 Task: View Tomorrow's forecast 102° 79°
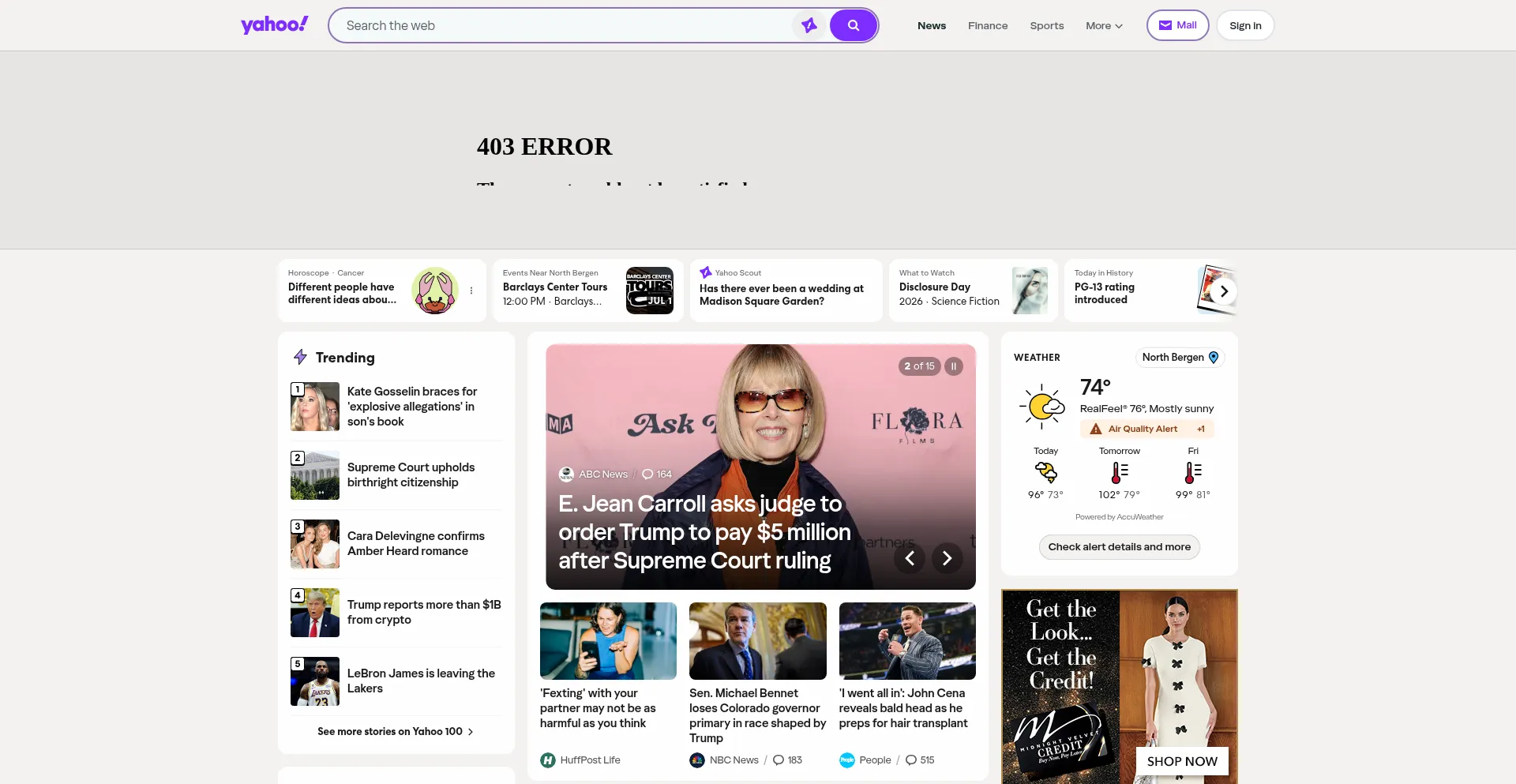[x=1120, y=473]
